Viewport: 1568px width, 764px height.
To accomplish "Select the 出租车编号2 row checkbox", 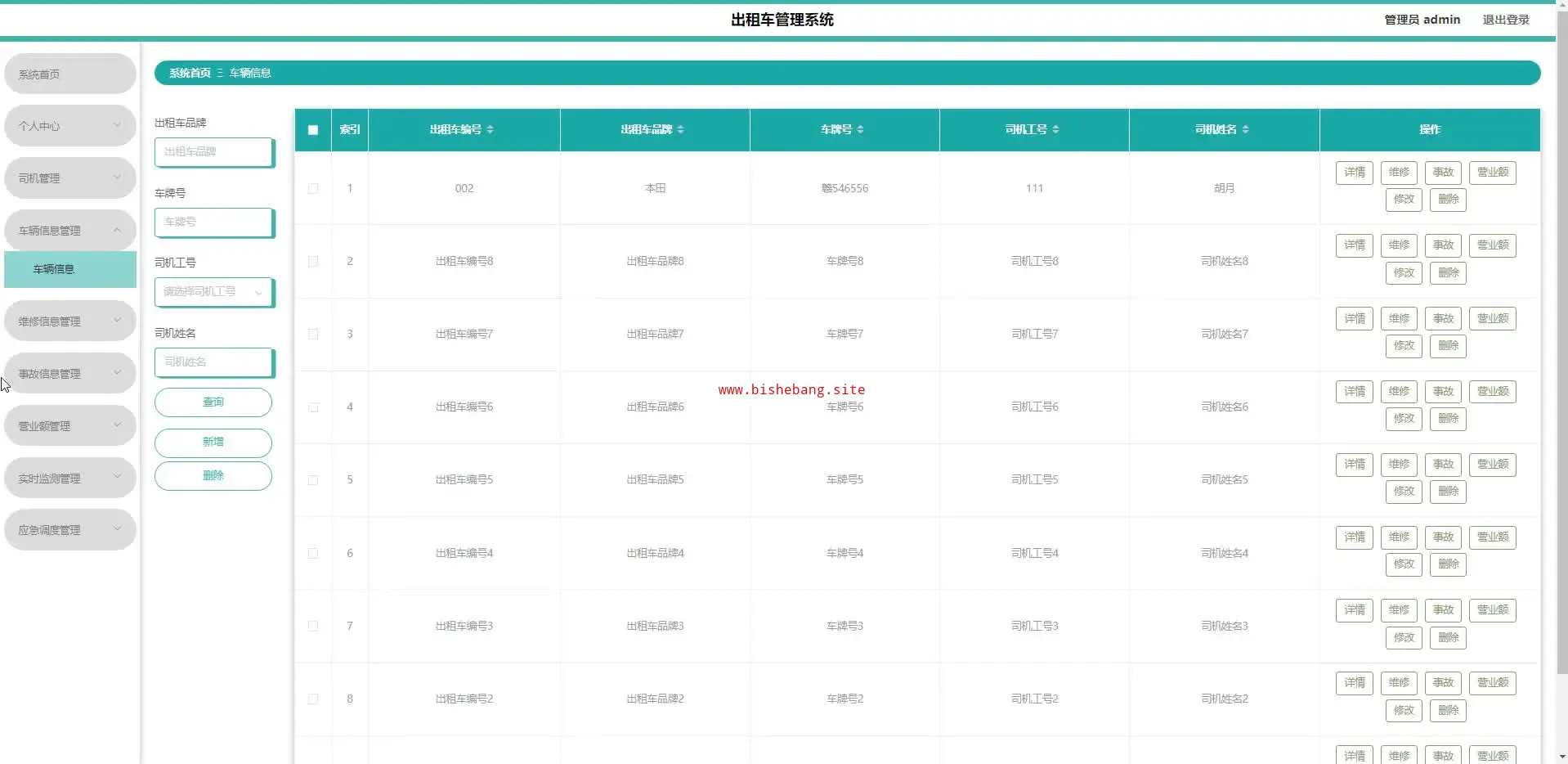I will tap(313, 699).
